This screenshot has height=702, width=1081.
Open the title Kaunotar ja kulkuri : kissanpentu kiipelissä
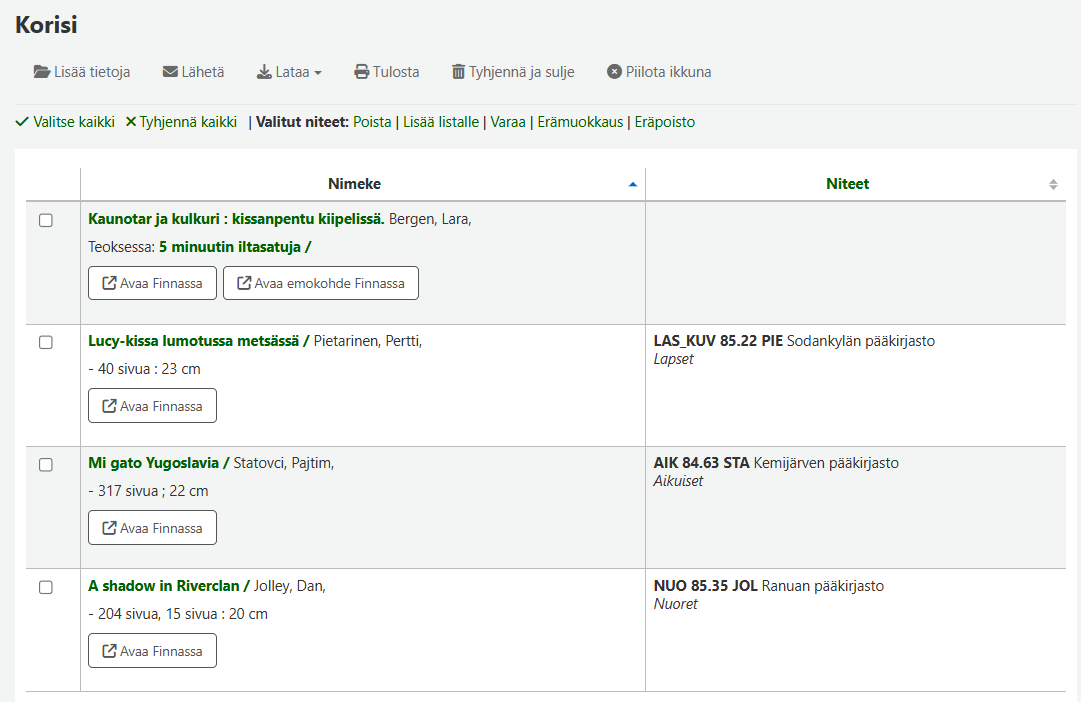point(236,219)
